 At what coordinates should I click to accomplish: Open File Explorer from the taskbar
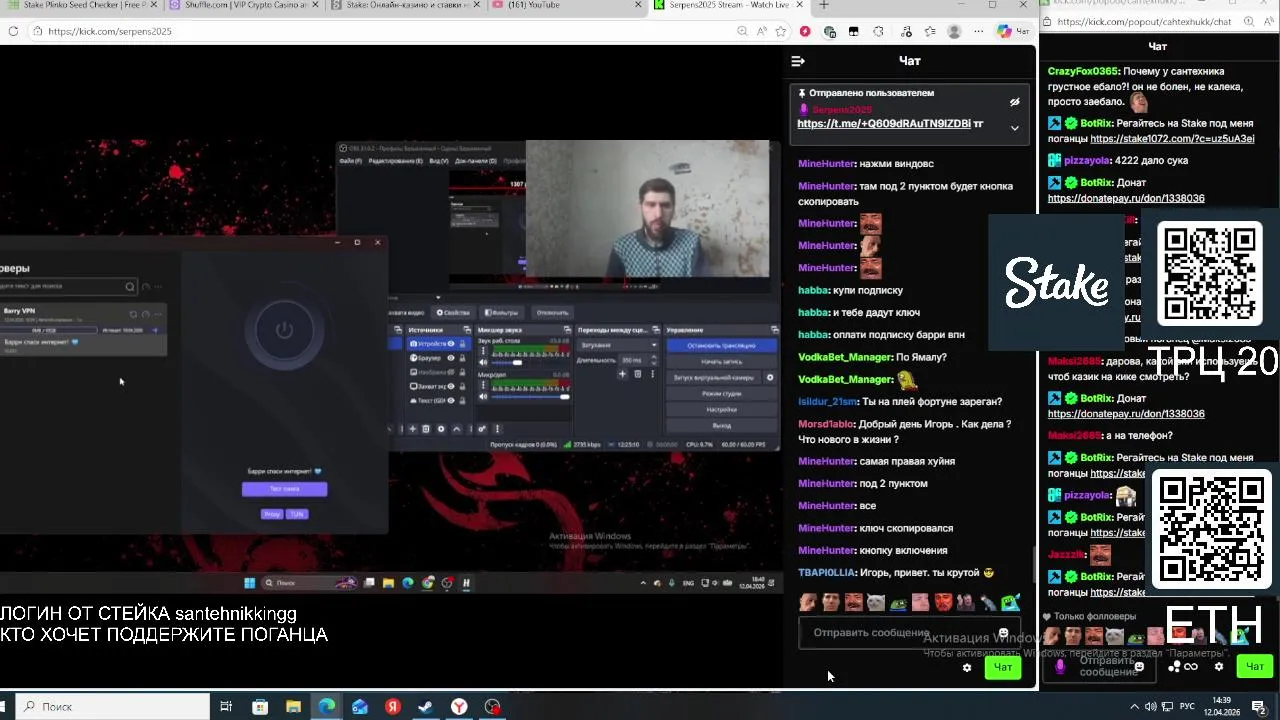[293, 706]
